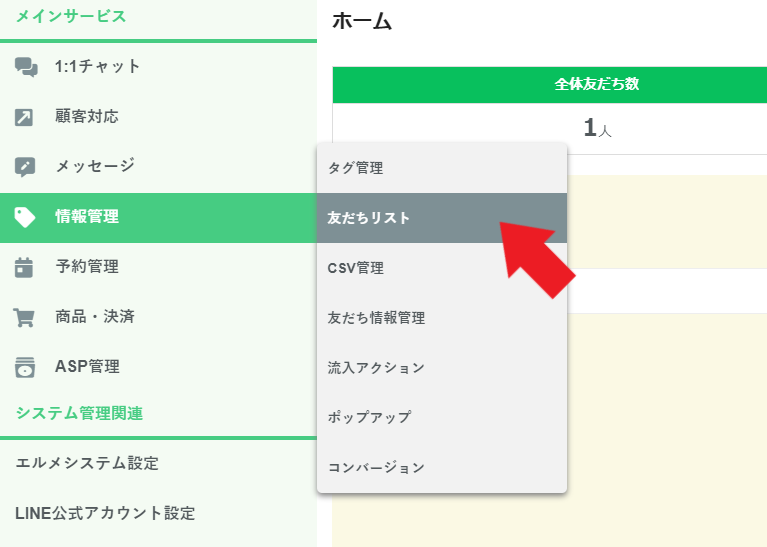Click the 顧客対応 arrow icon
The height and width of the screenshot is (547, 767).
point(25,117)
